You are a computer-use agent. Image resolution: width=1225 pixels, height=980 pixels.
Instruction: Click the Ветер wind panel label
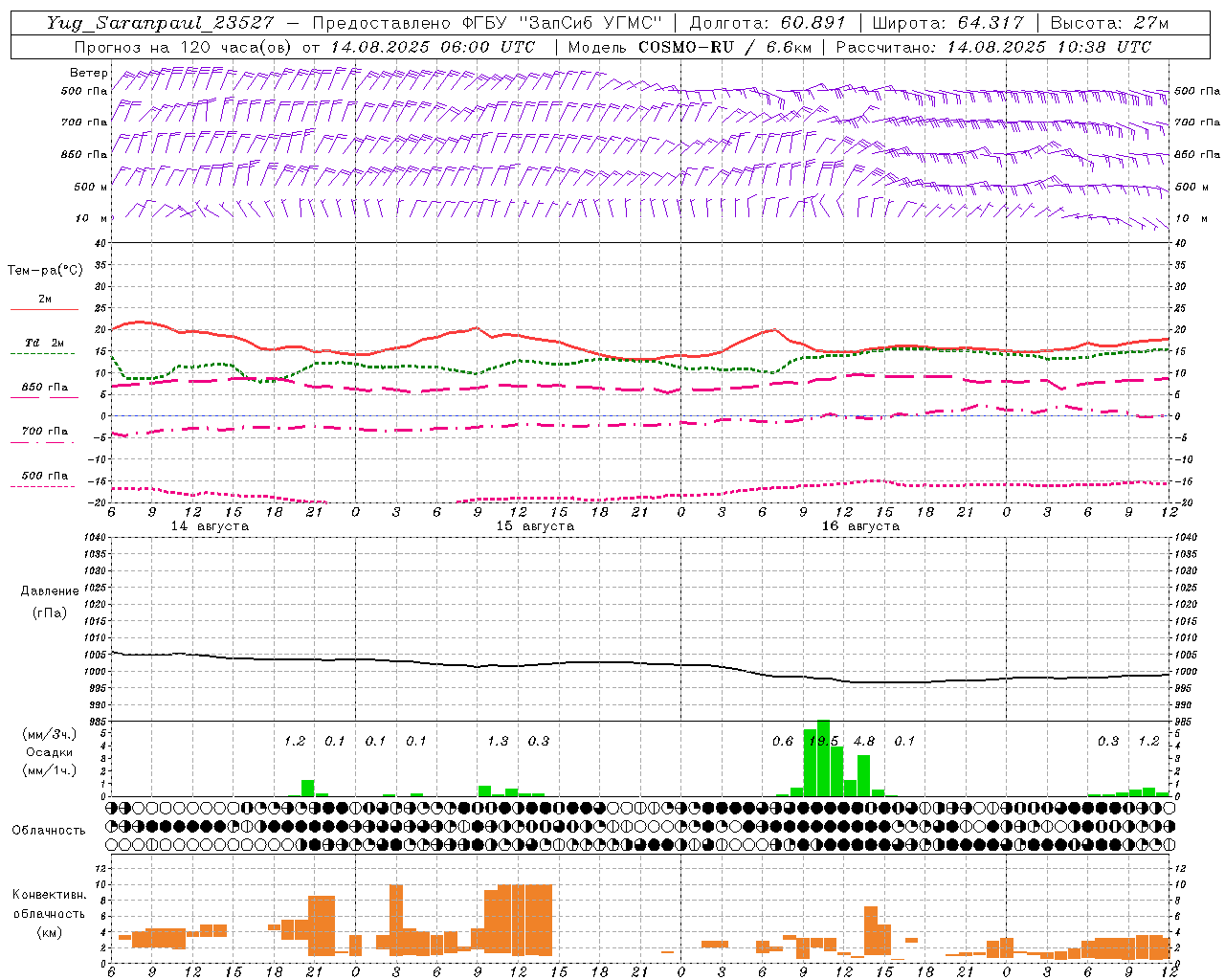(88, 73)
